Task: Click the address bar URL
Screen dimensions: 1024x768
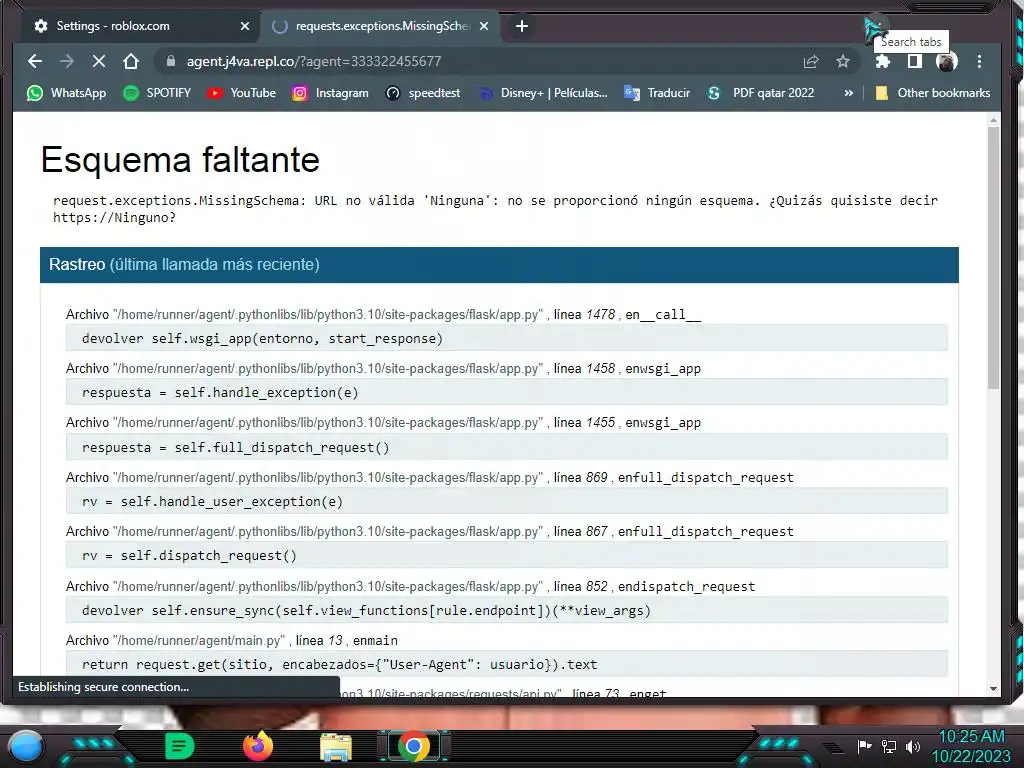Action: pos(314,61)
